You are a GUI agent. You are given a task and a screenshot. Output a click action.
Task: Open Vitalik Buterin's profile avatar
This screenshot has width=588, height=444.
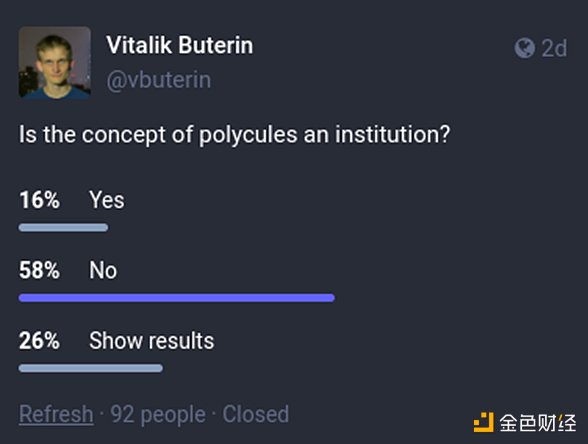(x=55, y=63)
